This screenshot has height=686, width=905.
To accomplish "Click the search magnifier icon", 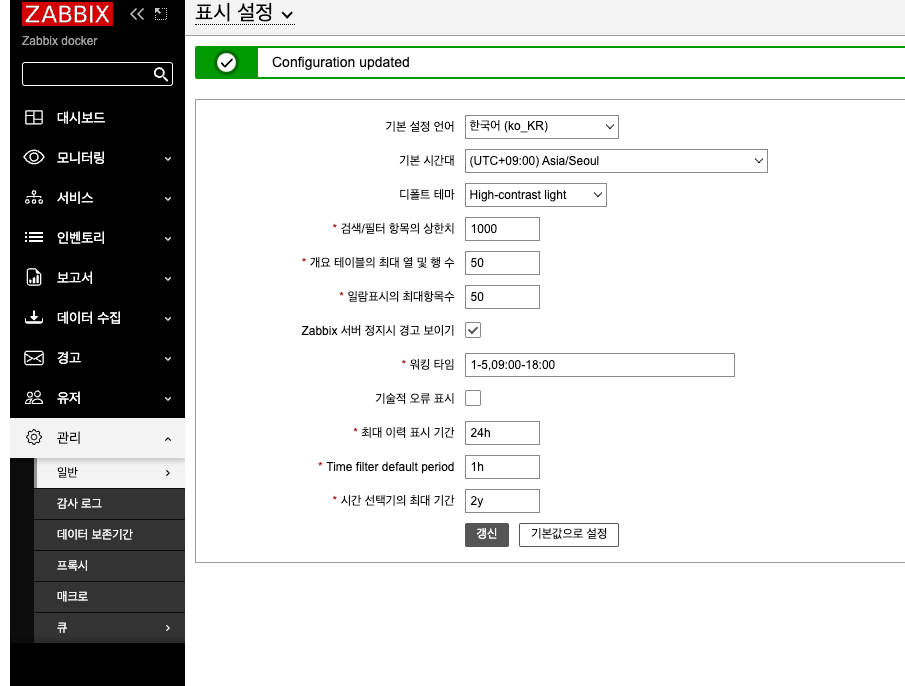I will (160, 74).
